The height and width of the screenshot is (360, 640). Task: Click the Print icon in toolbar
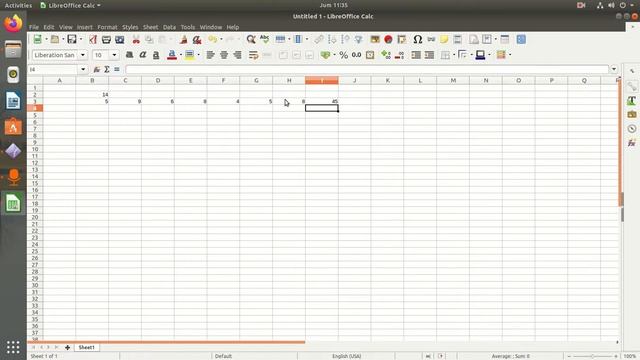(x=106, y=39)
